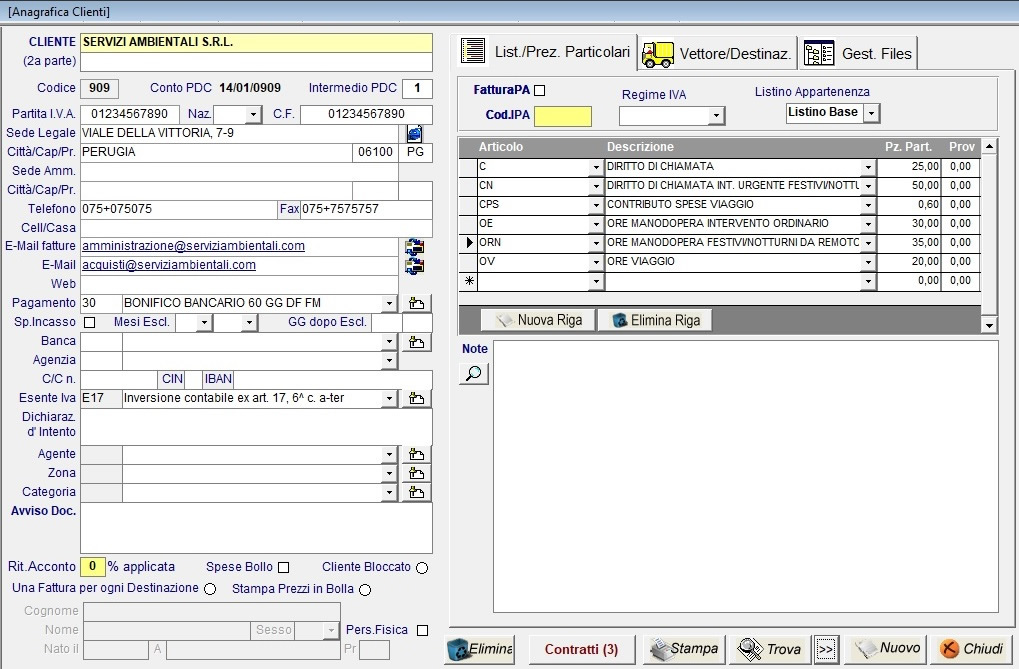The height and width of the screenshot is (669, 1019).
Task: Open the CPS article dropdown arrow
Action: 596,205
